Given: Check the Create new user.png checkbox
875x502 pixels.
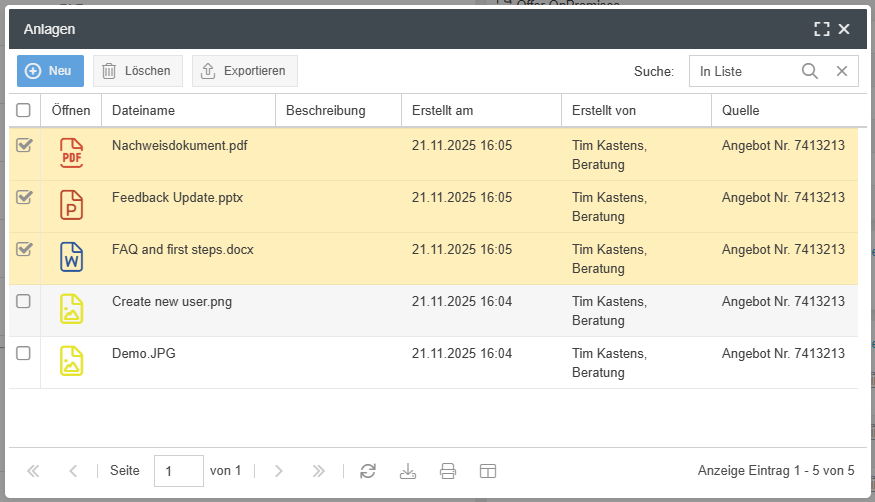Looking at the screenshot, I should pos(24,301).
